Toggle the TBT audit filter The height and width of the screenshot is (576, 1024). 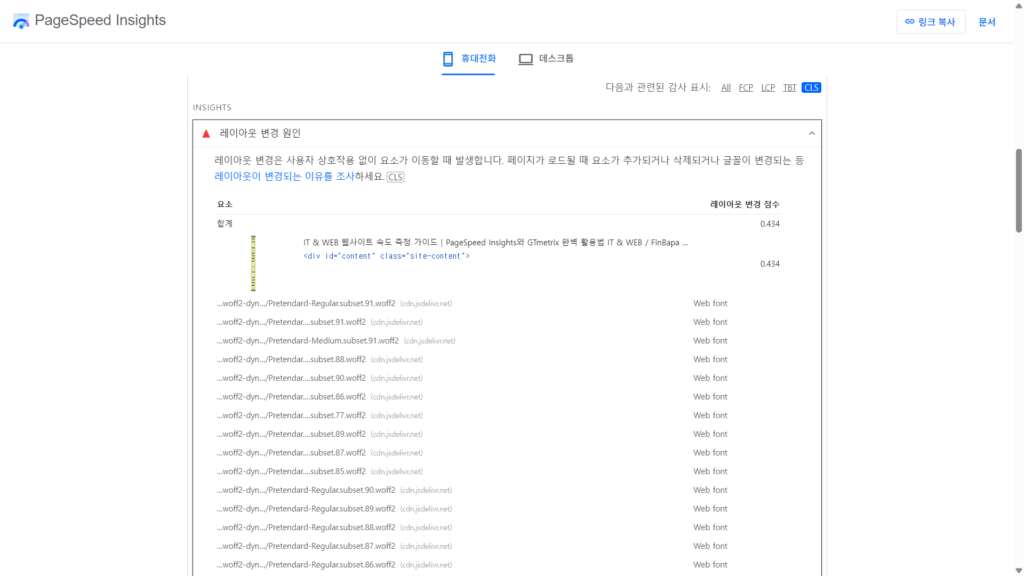789,87
